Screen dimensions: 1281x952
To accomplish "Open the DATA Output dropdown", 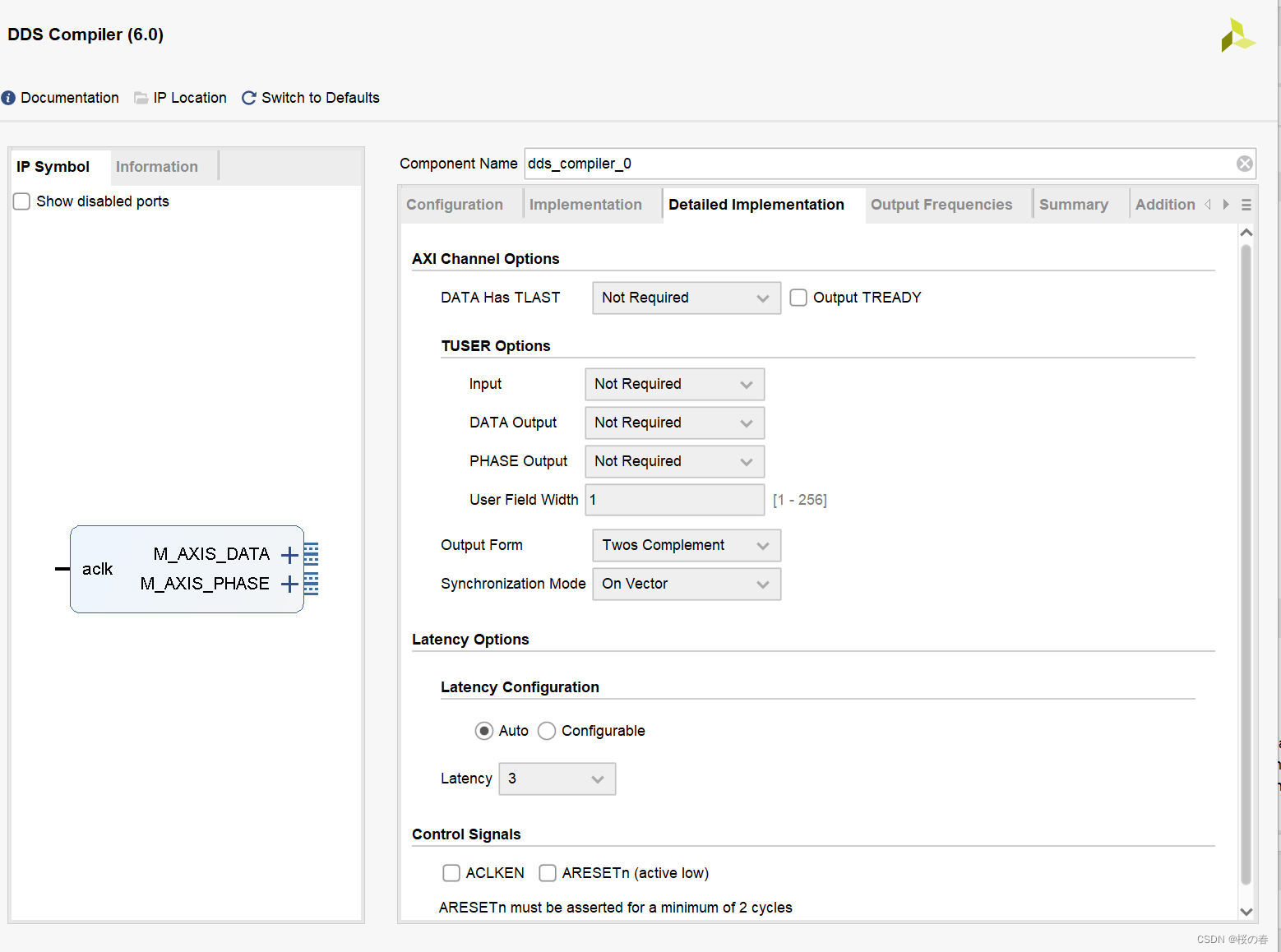I will [675, 423].
